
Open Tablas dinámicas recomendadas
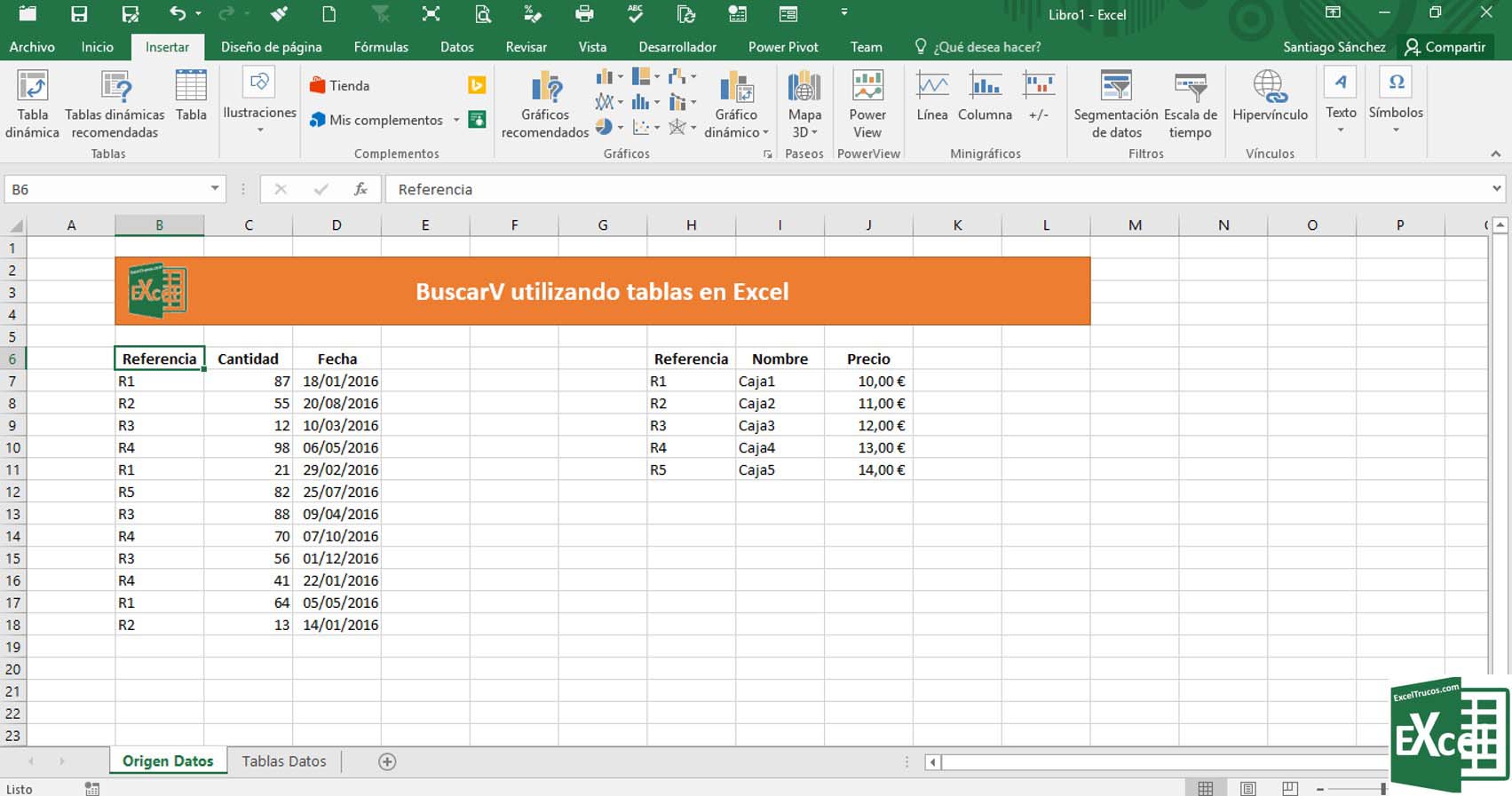(115, 88)
